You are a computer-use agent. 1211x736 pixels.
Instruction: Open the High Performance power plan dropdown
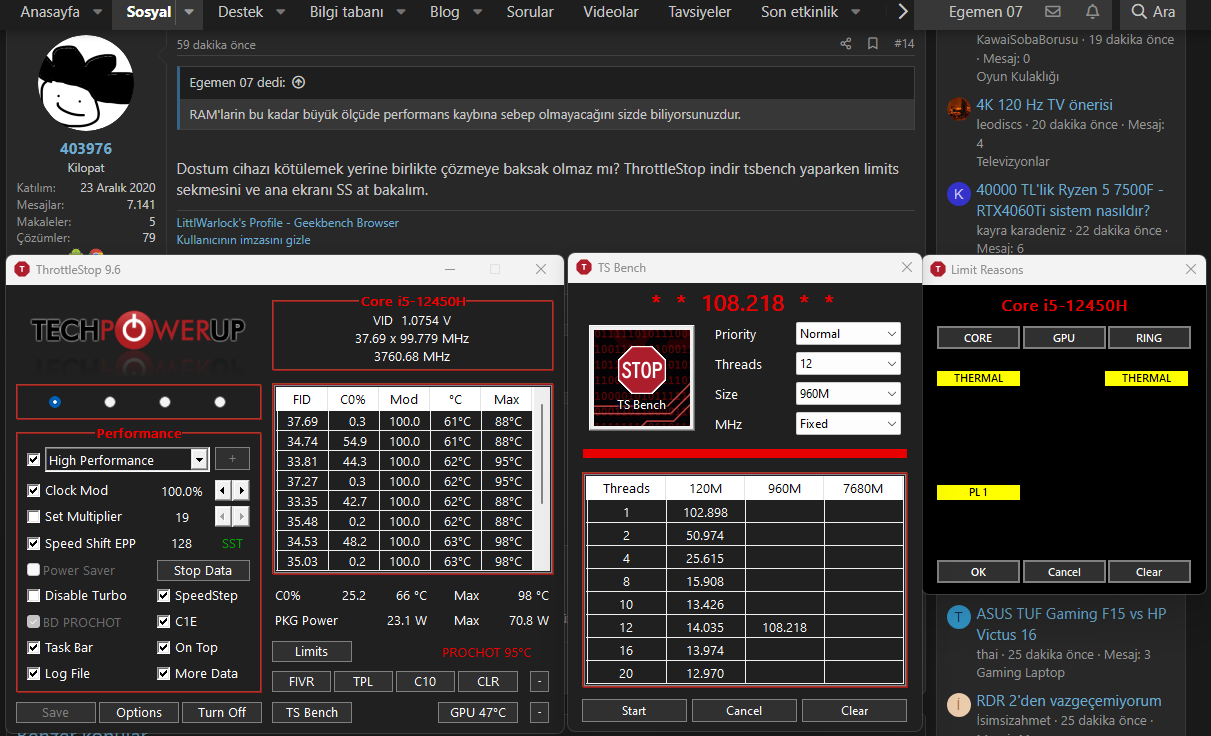199,460
